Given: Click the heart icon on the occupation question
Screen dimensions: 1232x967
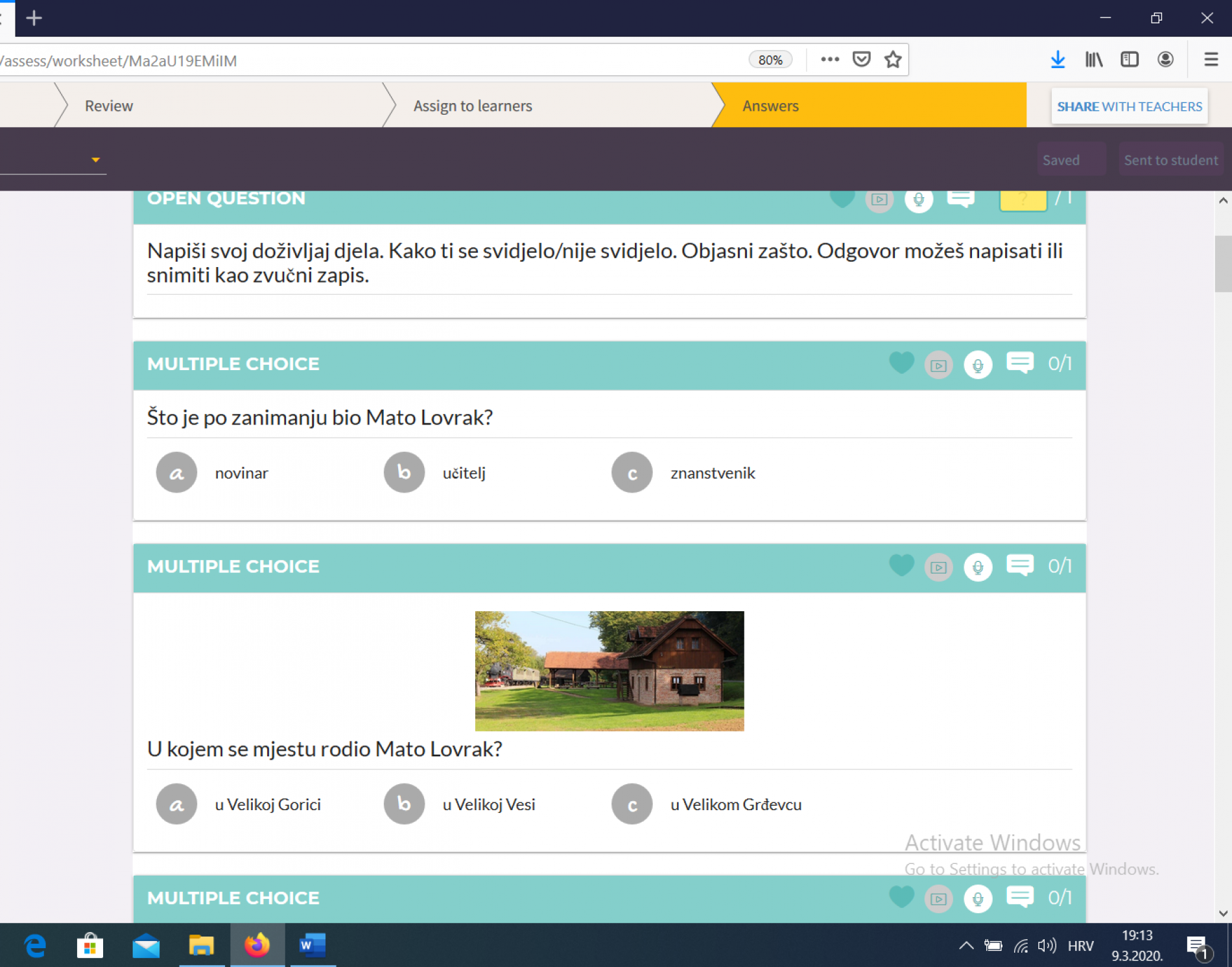Looking at the screenshot, I should tap(901, 364).
